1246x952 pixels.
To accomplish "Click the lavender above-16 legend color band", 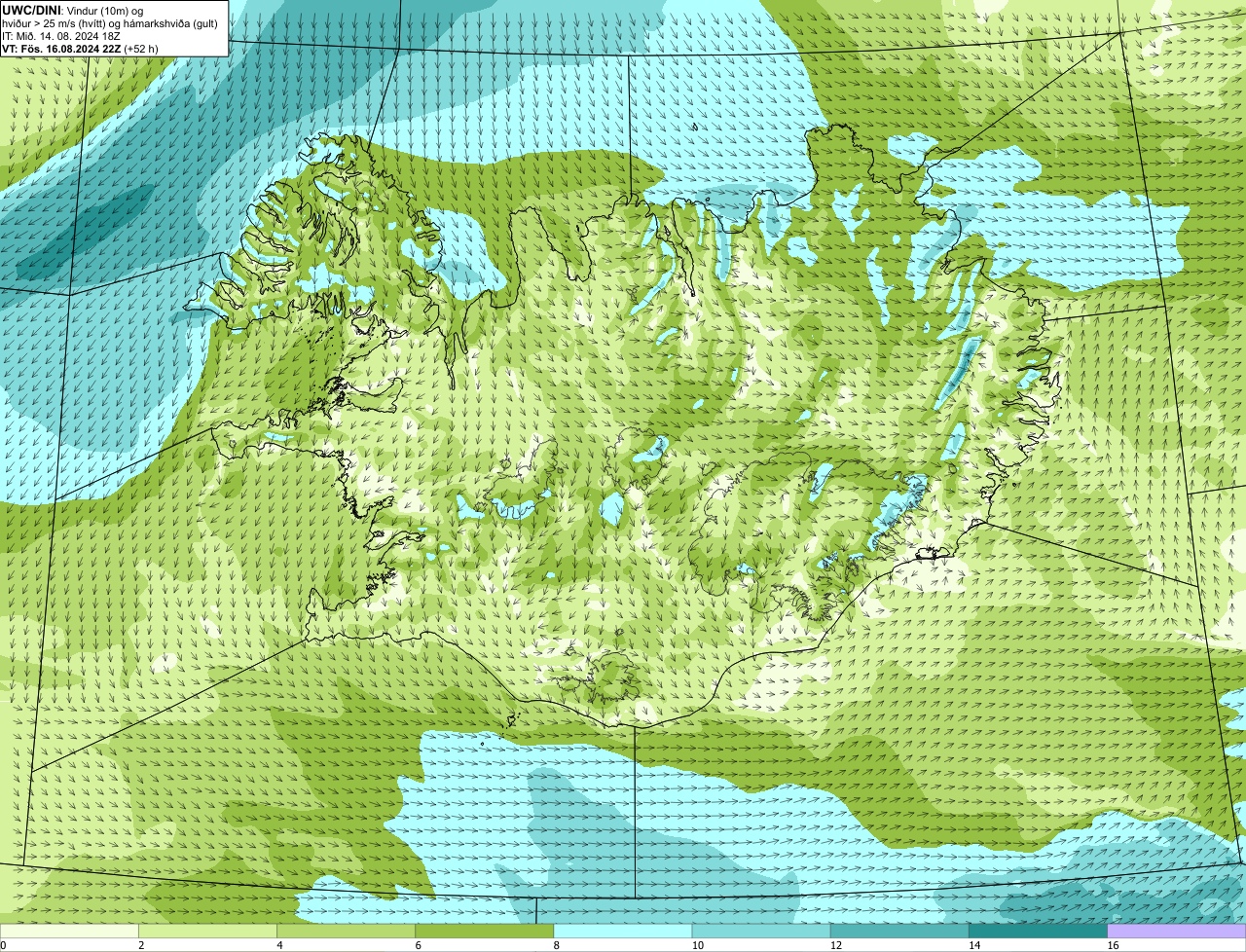I will coord(1177,931).
